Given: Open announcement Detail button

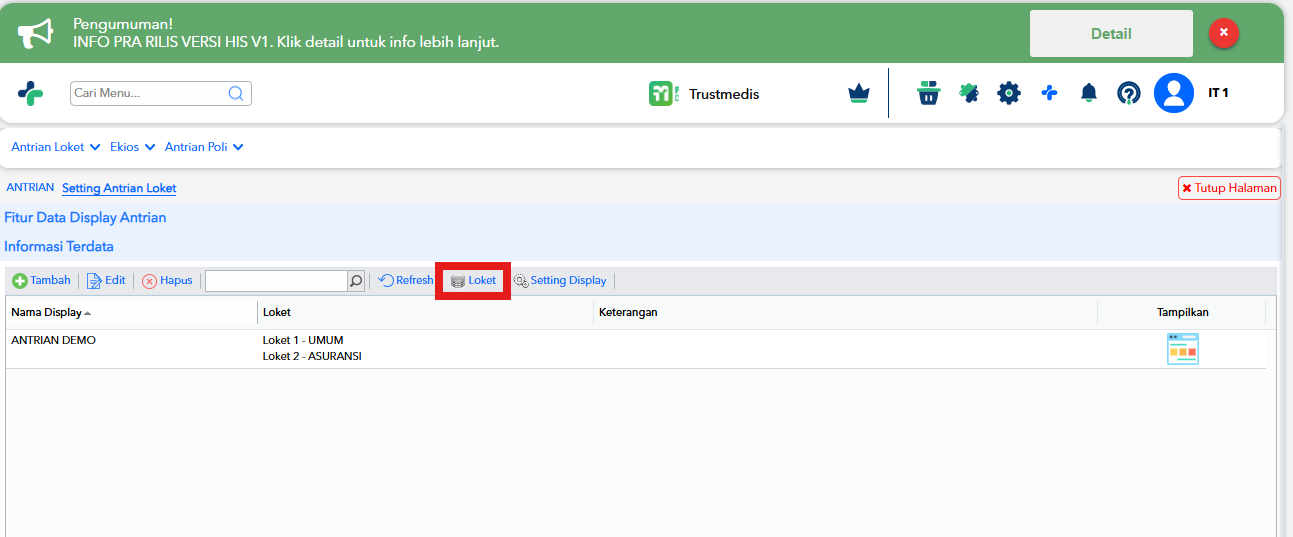Looking at the screenshot, I should 1111,34.
